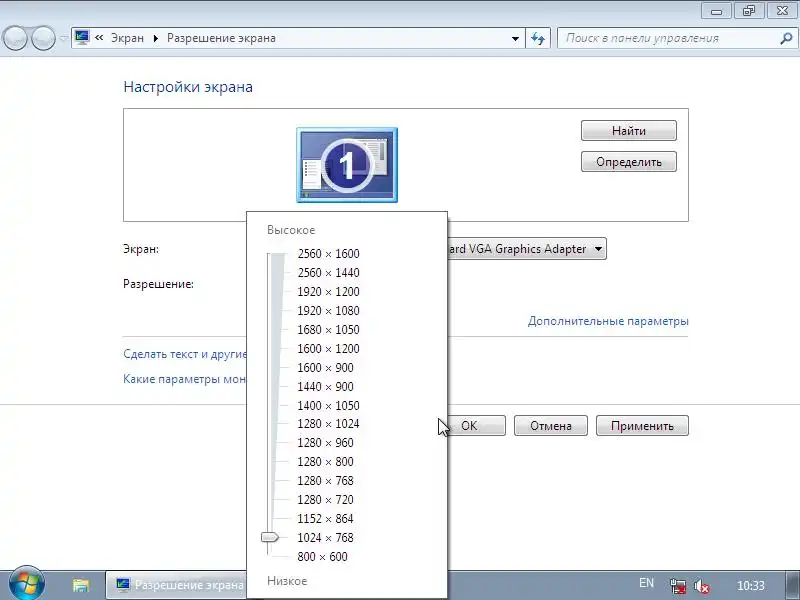Open Дополнительные параметры link
Viewport: 800px width, 600px height.
(x=608, y=321)
